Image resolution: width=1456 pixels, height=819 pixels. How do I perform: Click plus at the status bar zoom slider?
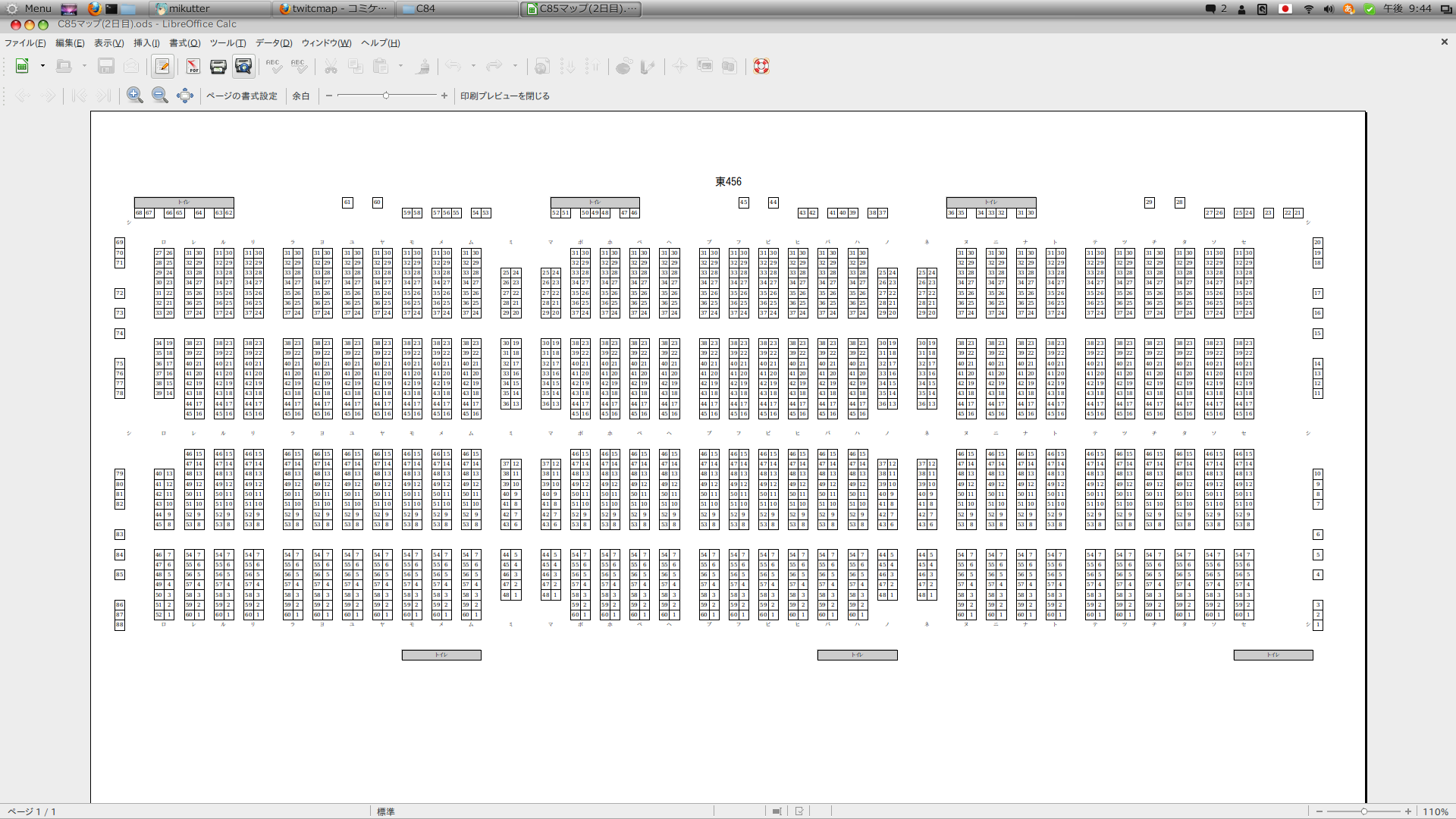pyautogui.click(x=1408, y=811)
